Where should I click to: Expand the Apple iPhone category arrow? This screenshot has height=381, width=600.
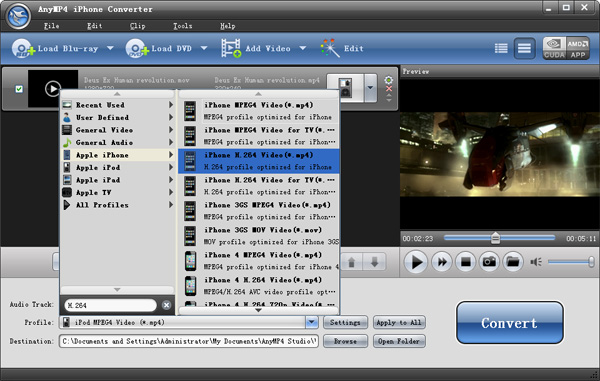tap(171, 155)
